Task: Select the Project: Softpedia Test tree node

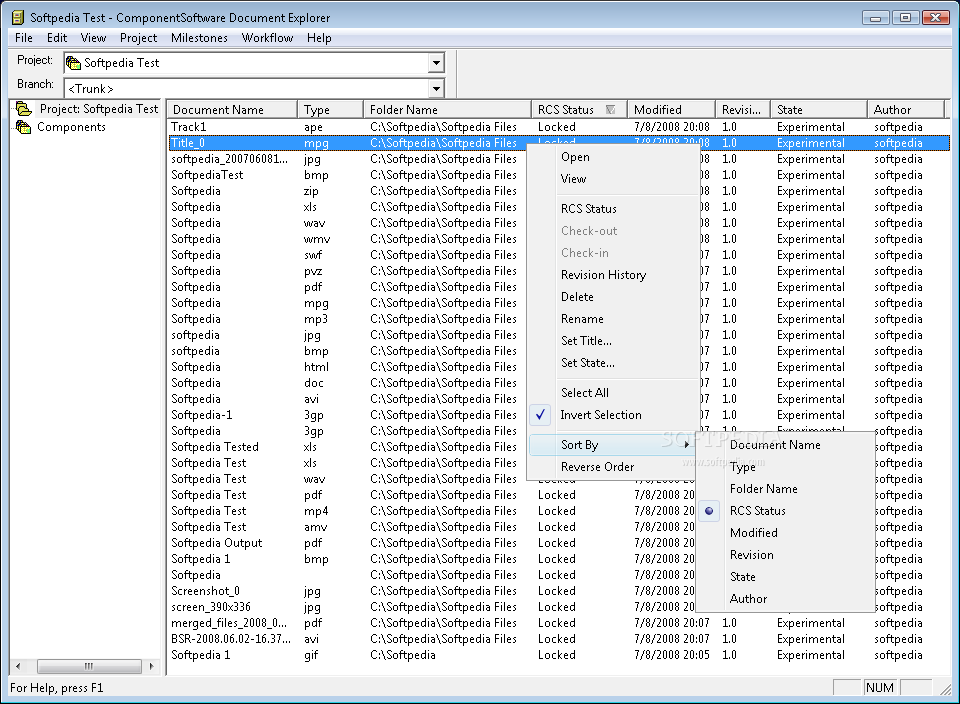Action: 99,109
